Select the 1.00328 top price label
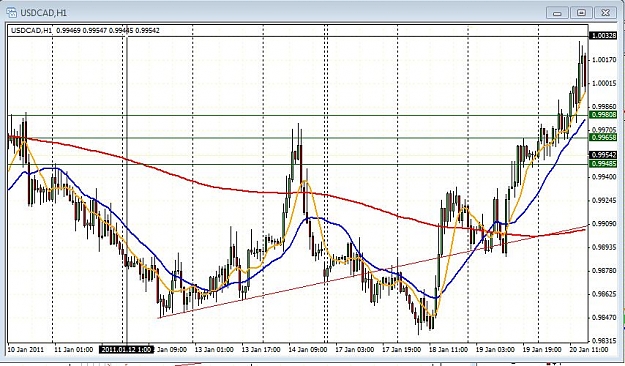The width and height of the screenshot is (625, 366). pos(604,36)
